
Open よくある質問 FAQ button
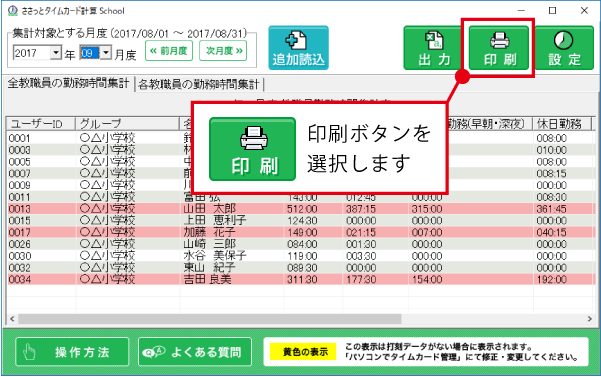click(195, 352)
